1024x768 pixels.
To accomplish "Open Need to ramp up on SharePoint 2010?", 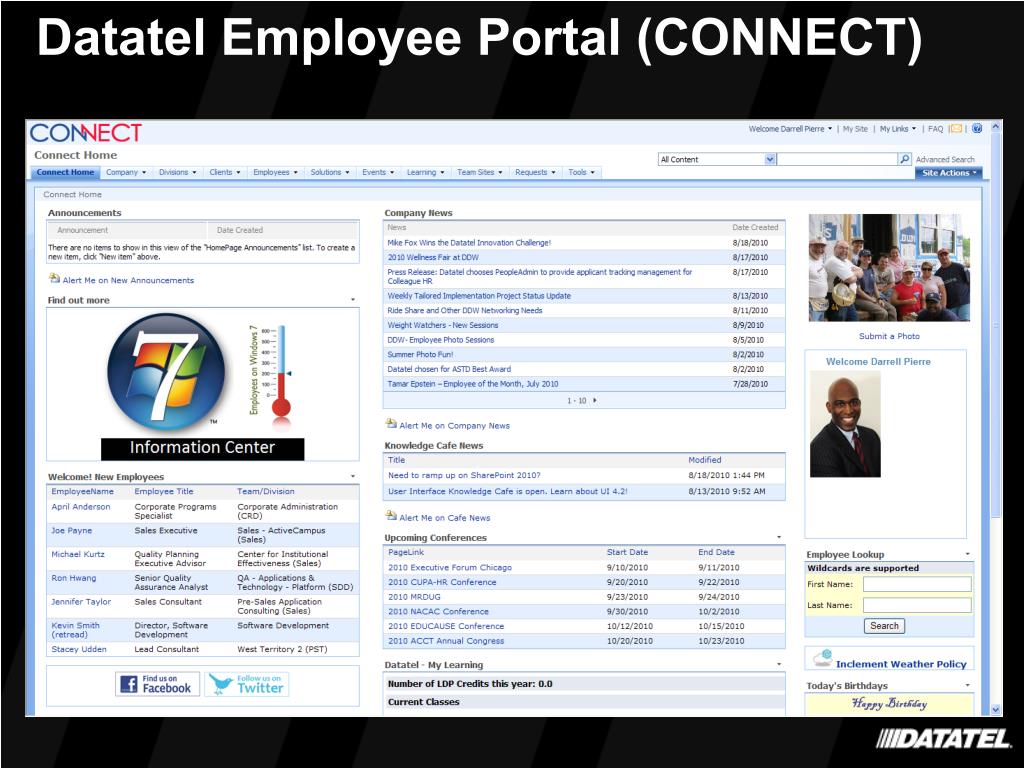I will 464,475.
